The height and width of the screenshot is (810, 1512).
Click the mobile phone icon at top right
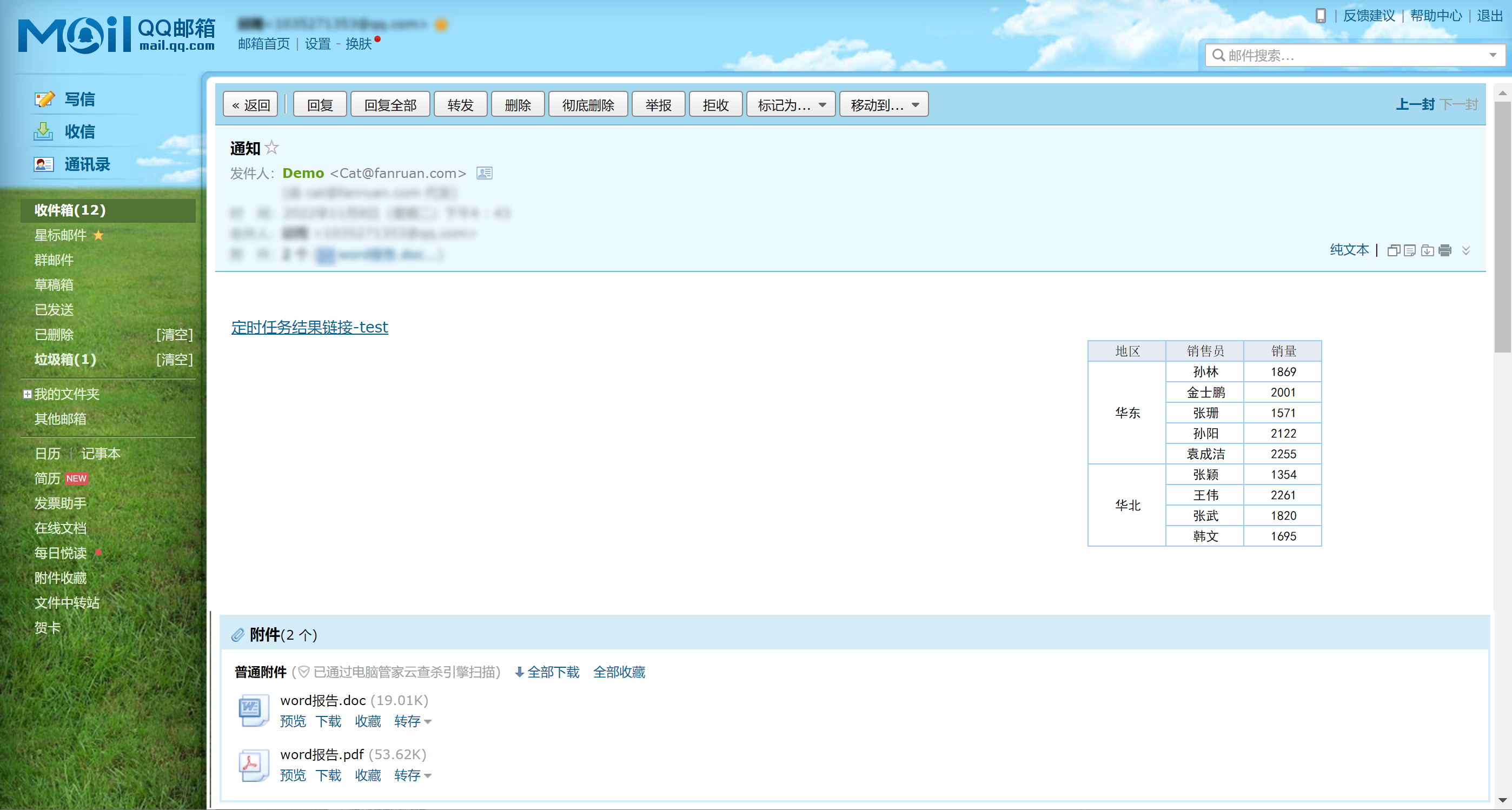(1321, 15)
